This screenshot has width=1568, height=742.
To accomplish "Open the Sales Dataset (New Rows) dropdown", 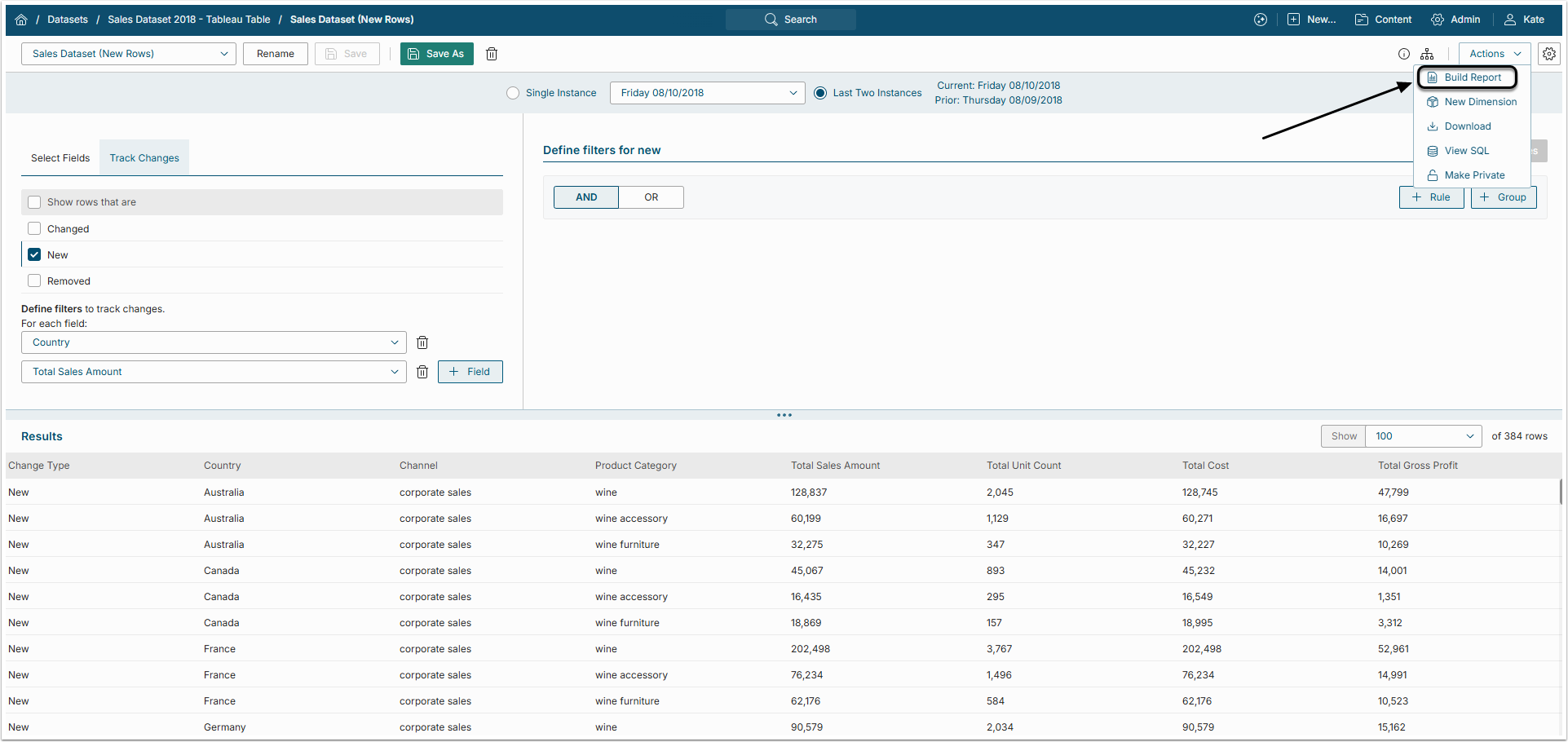I will [129, 54].
